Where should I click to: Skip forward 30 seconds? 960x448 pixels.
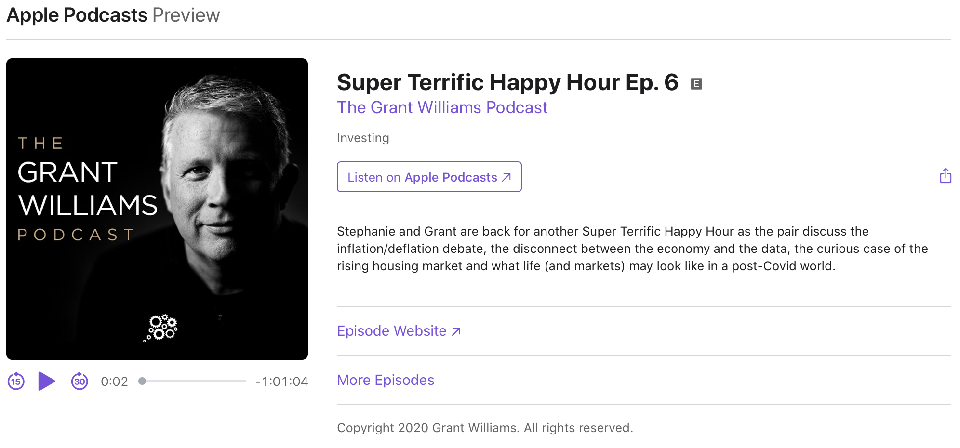pos(79,381)
